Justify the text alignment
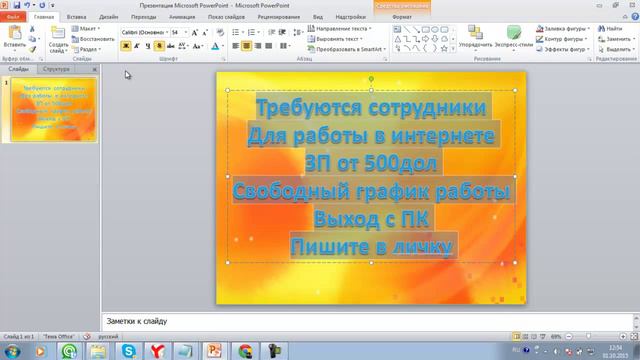The image size is (640, 360). (x=269, y=46)
